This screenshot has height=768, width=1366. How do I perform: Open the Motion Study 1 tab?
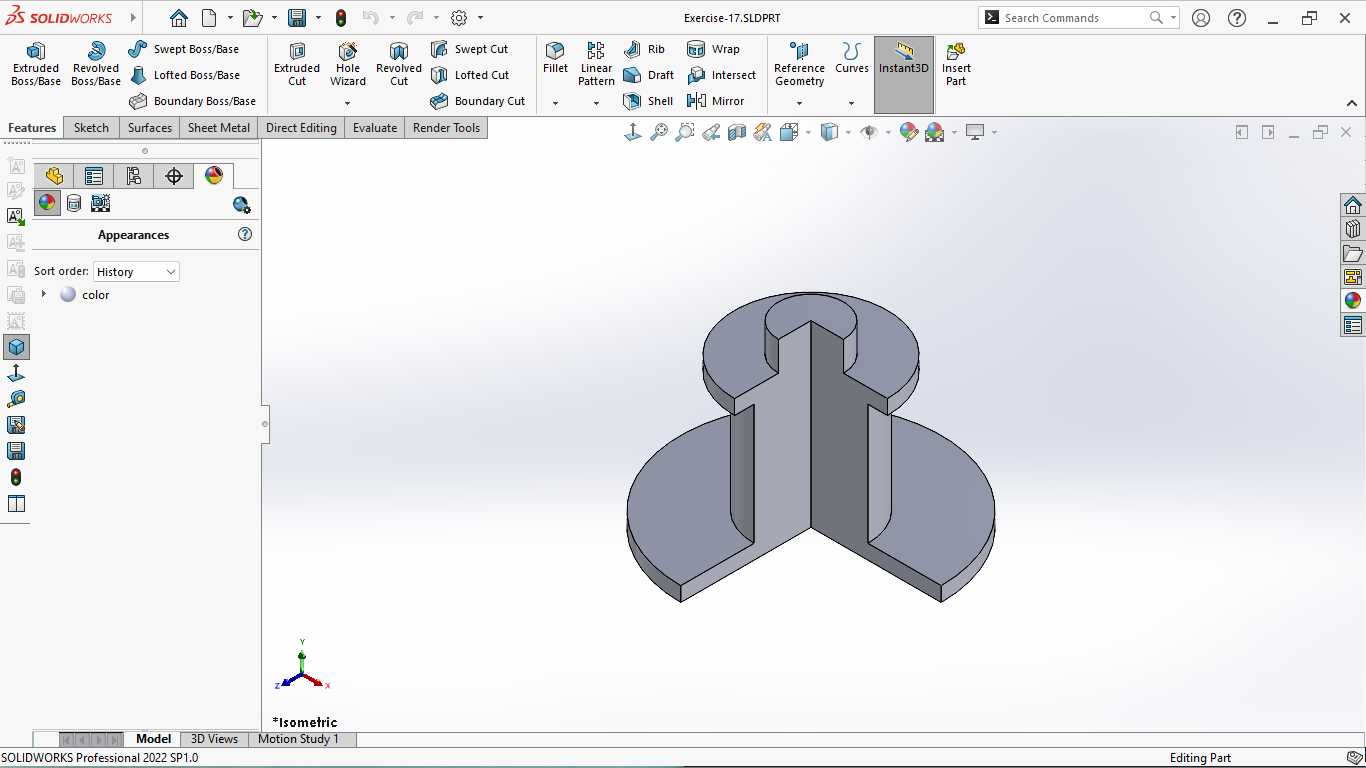coord(299,739)
